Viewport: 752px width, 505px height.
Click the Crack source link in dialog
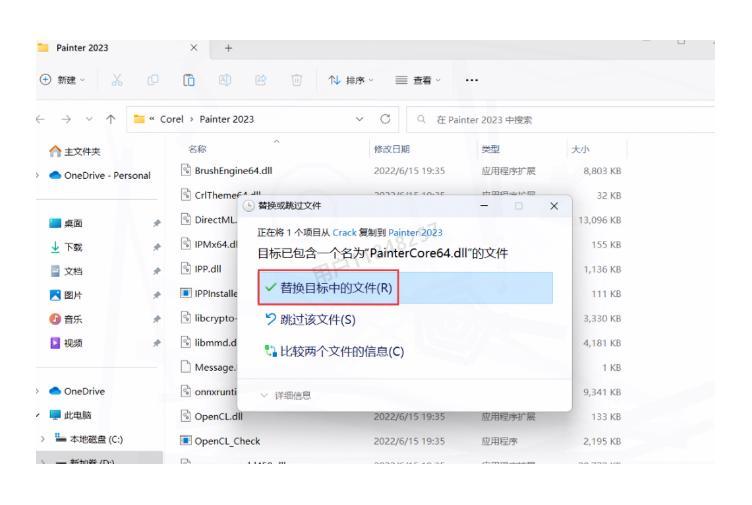344,233
